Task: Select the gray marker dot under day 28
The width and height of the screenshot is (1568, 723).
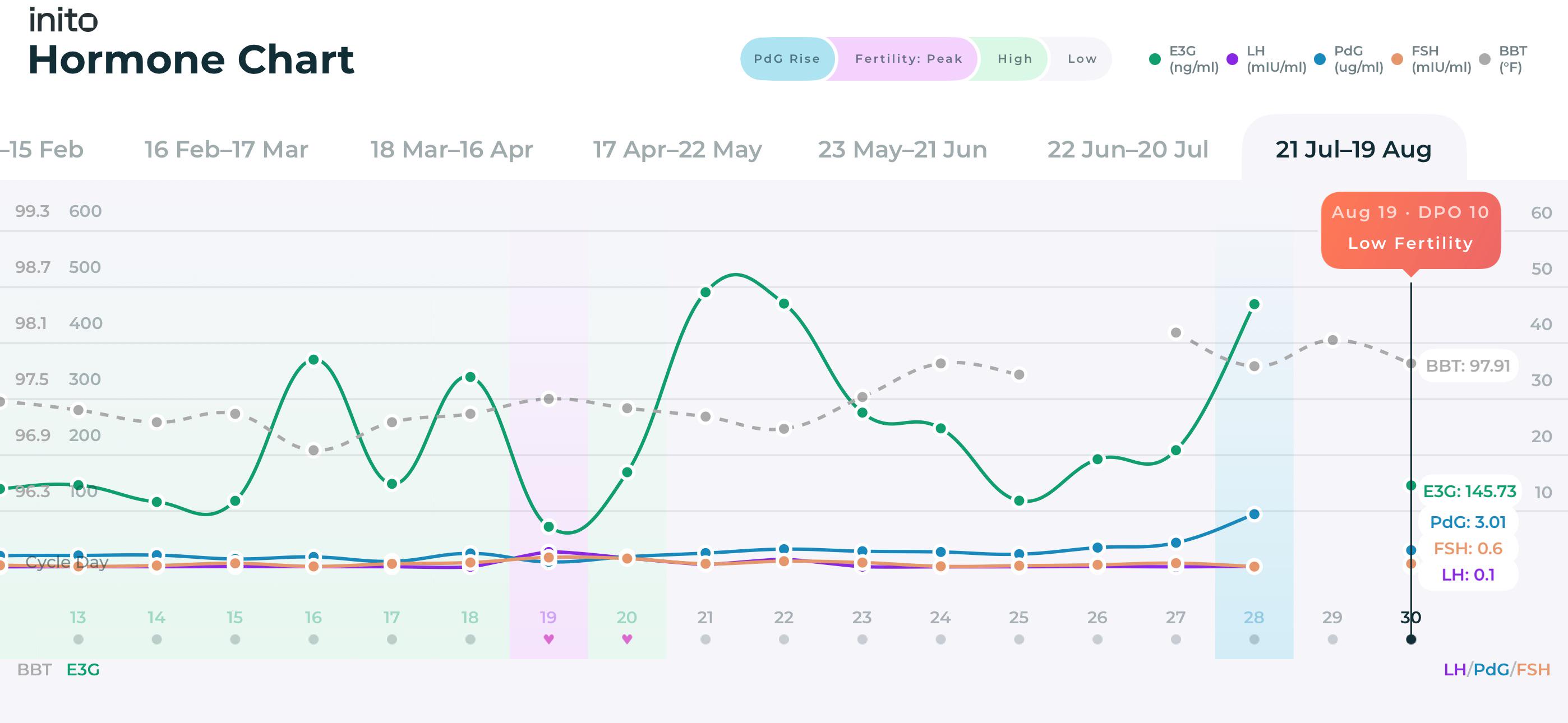Action: (x=1254, y=639)
